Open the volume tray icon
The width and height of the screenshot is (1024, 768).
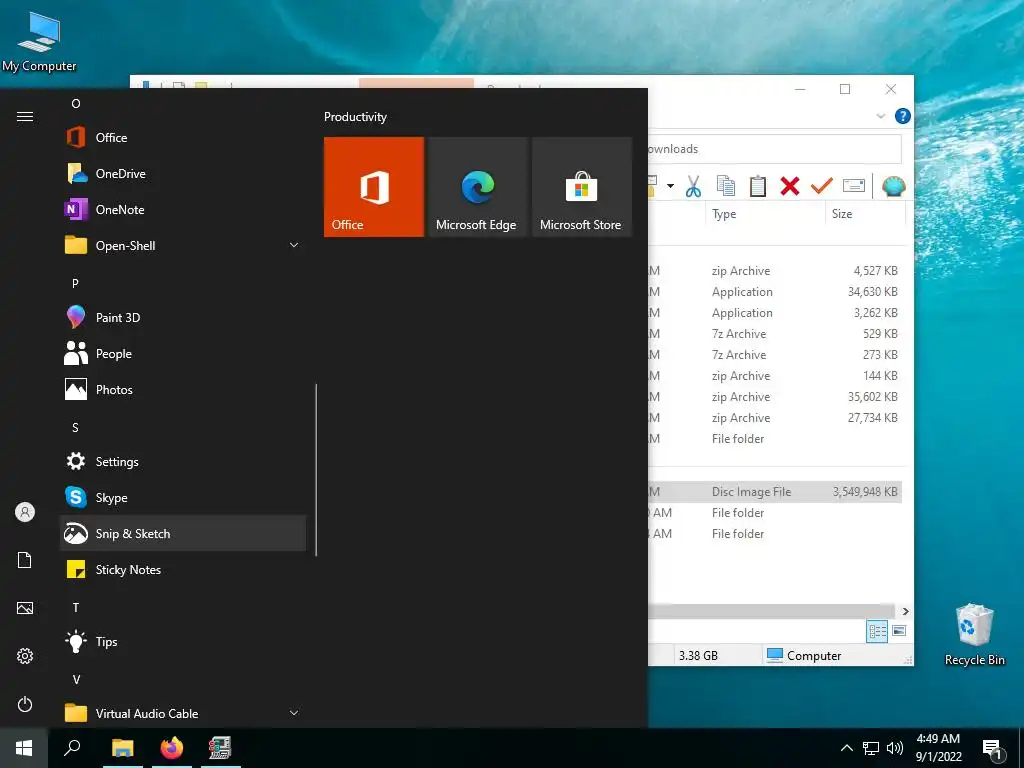(x=895, y=748)
